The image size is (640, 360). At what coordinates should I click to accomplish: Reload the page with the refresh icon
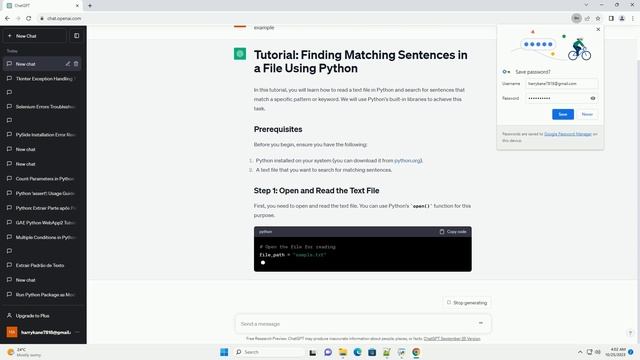[29, 18]
